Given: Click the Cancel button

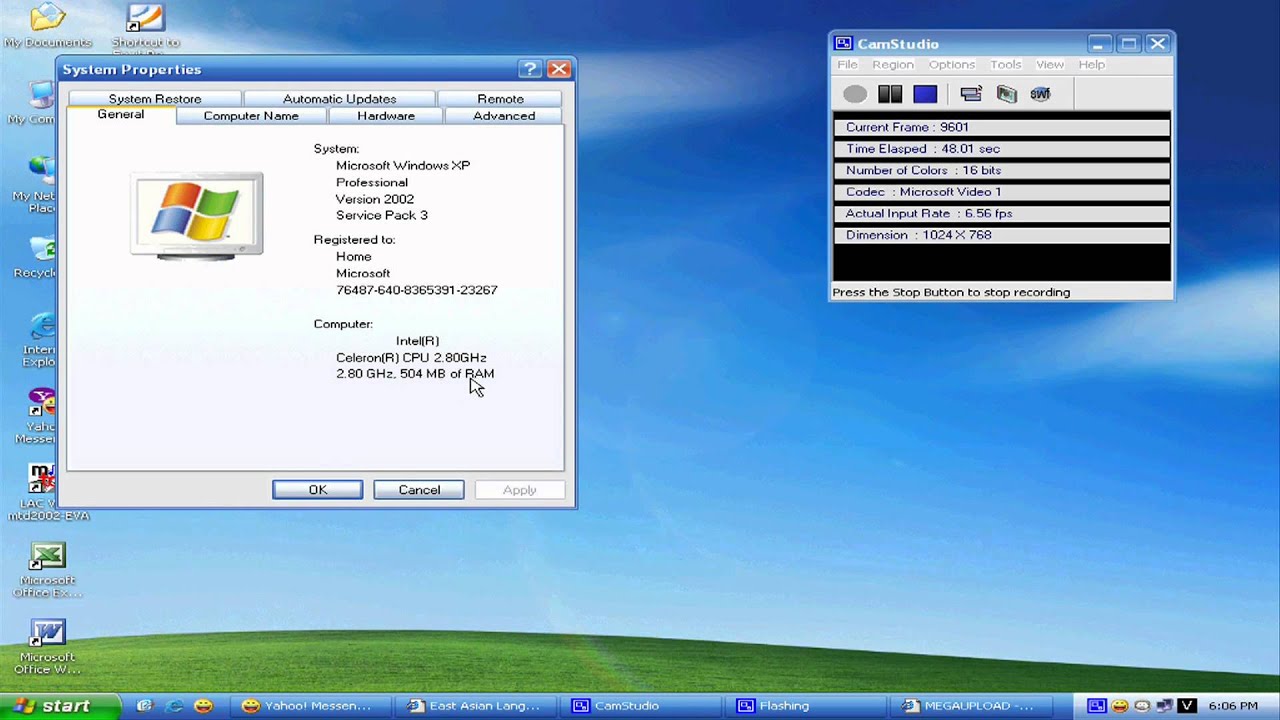Looking at the screenshot, I should tap(419, 490).
